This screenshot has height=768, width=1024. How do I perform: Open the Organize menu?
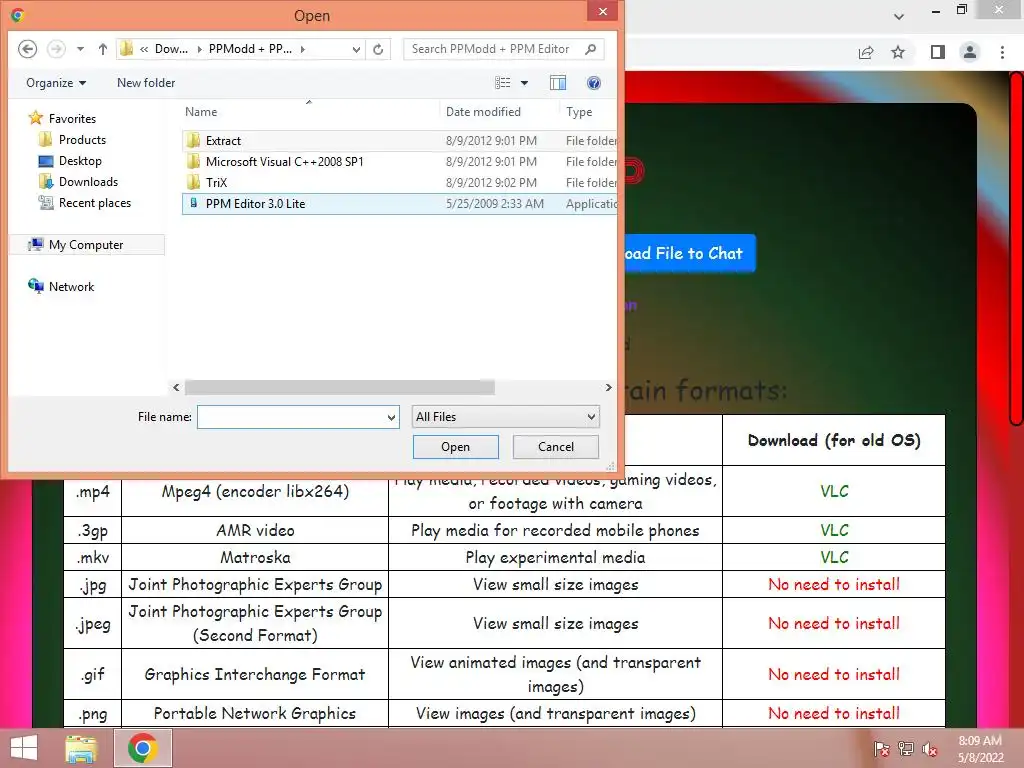point(56,83)
